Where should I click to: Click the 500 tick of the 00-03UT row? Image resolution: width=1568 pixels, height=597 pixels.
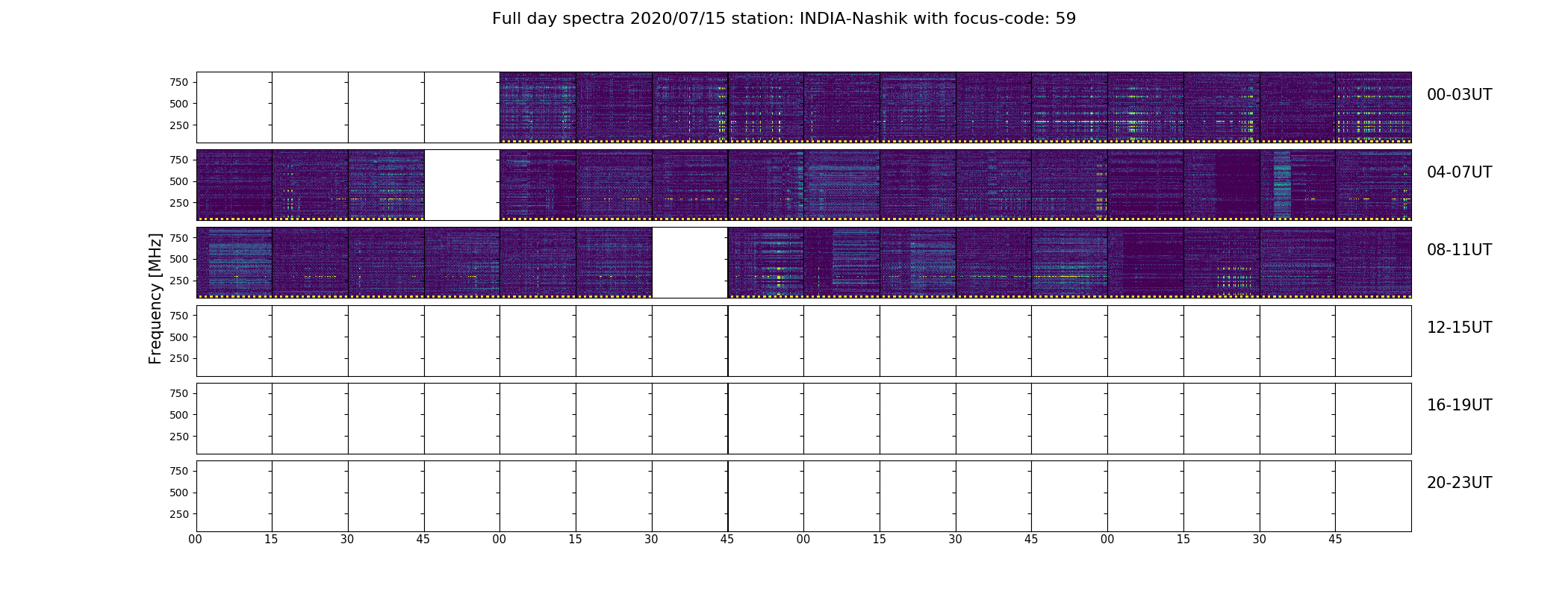[x=179, y=104]
